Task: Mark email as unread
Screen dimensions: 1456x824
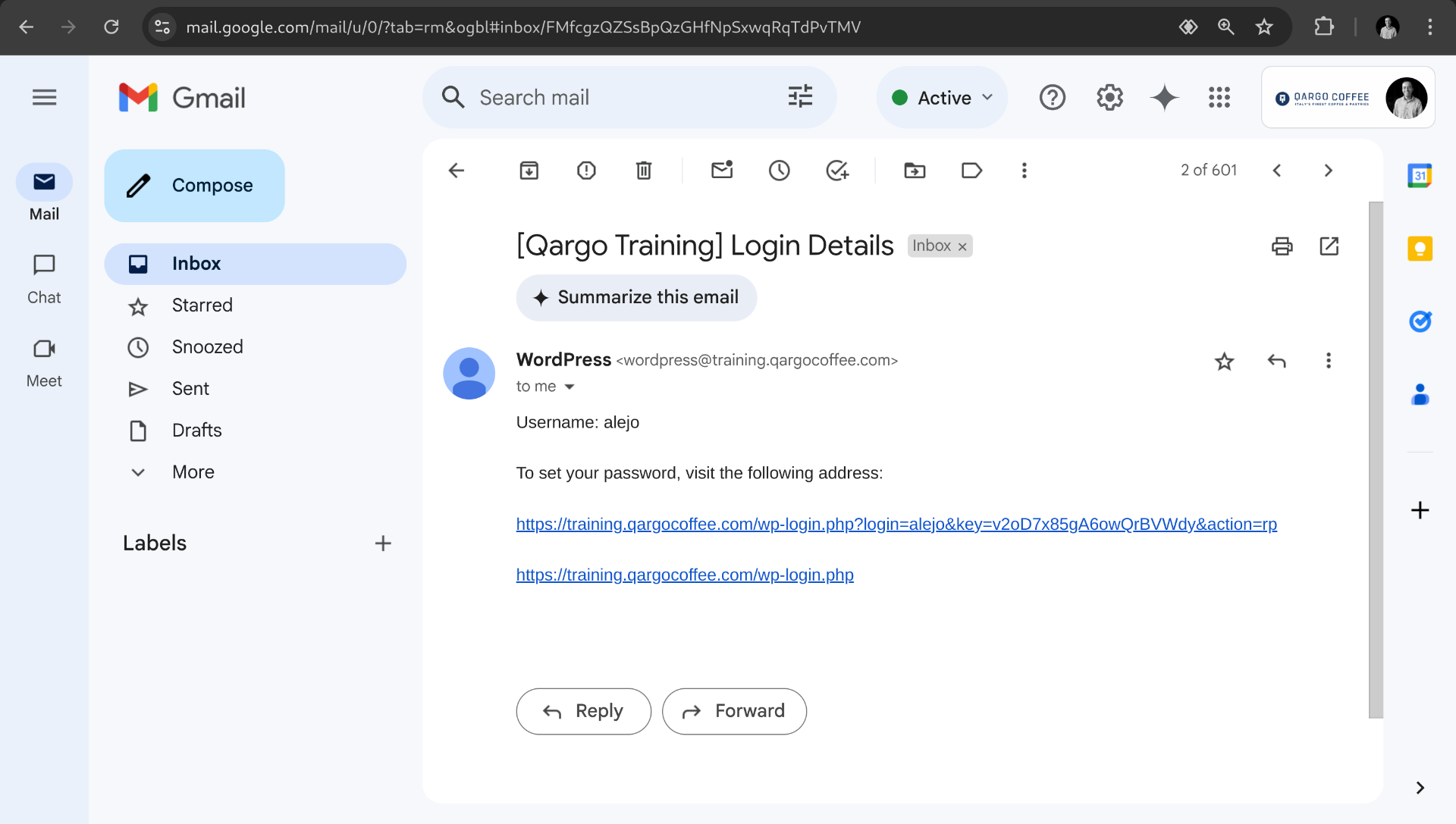Action: tap(722, 171)
